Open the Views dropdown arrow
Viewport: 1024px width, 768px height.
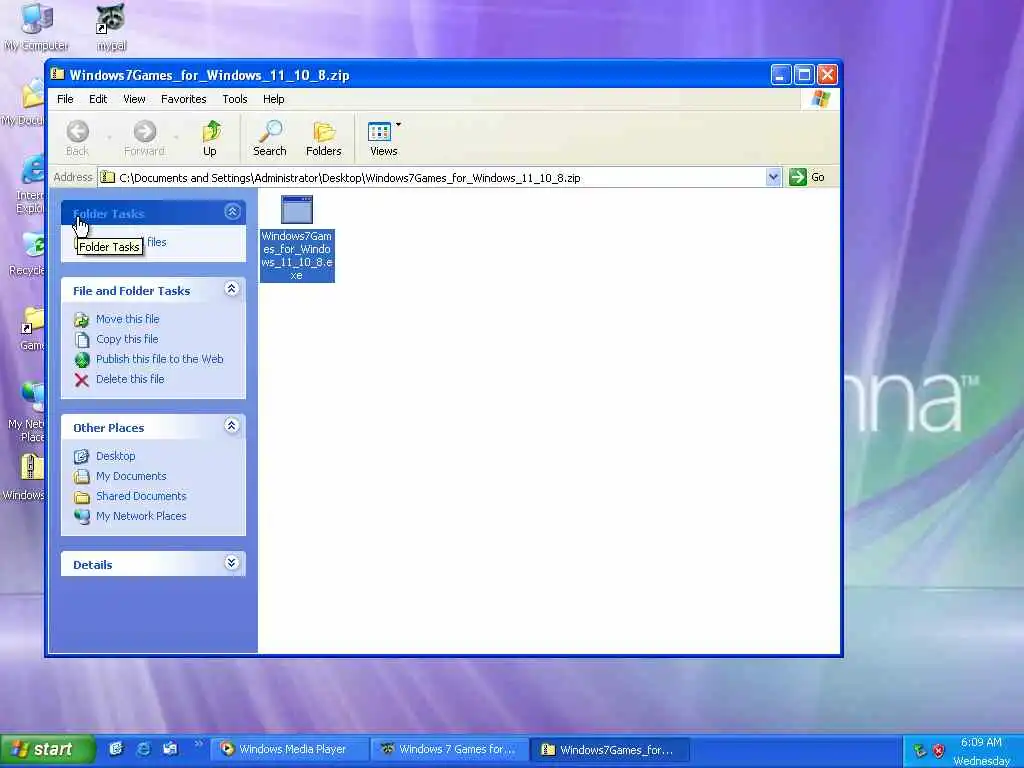[x=398, y=124]
